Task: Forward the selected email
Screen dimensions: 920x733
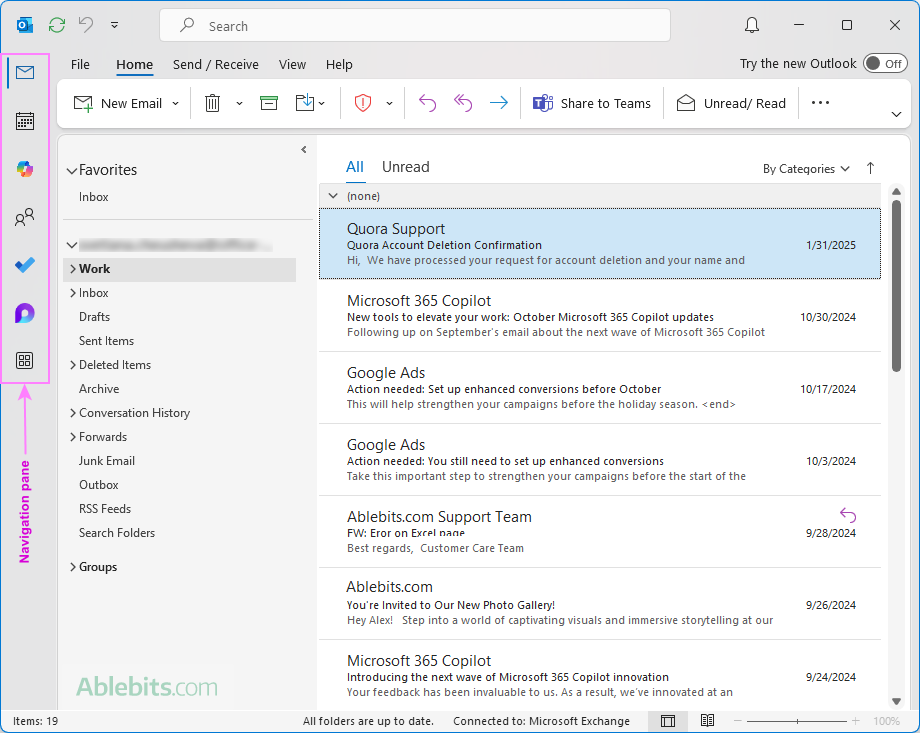Action: [499, 102]
